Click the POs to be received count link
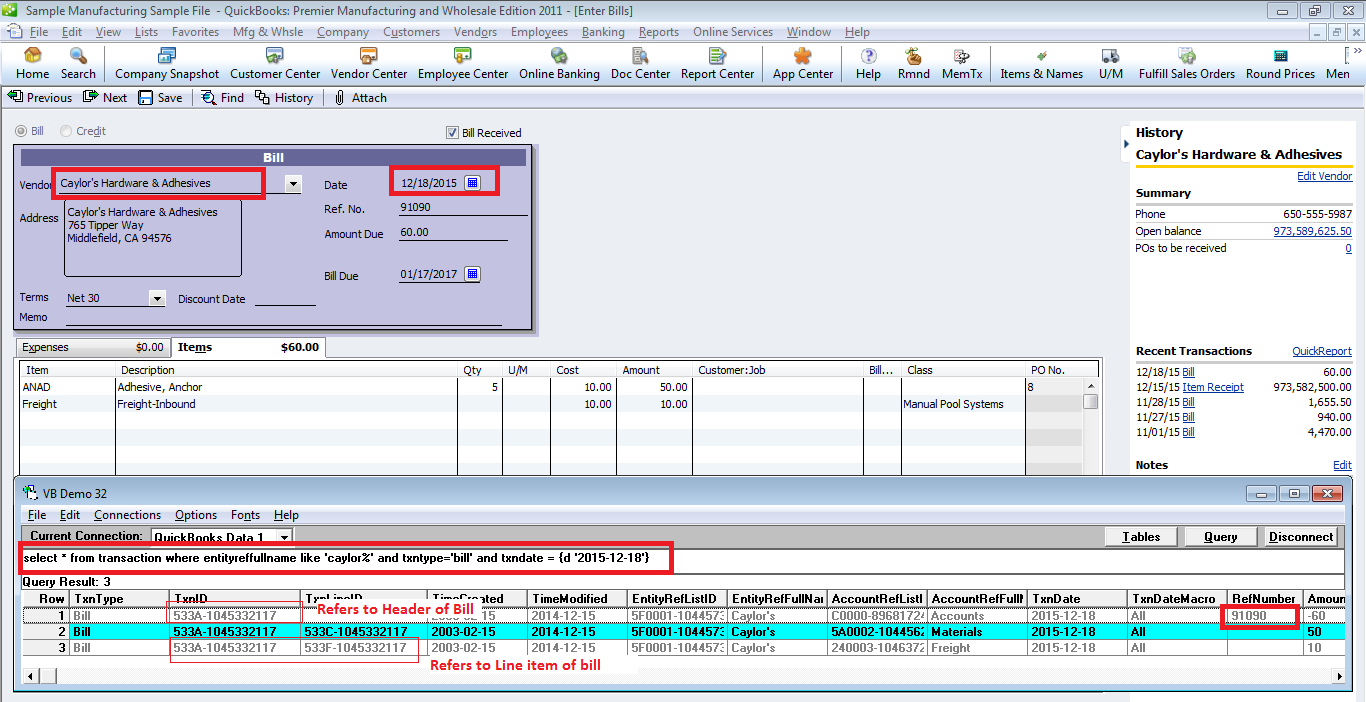The image size is (1366, 702). [x=1348, y=248]
